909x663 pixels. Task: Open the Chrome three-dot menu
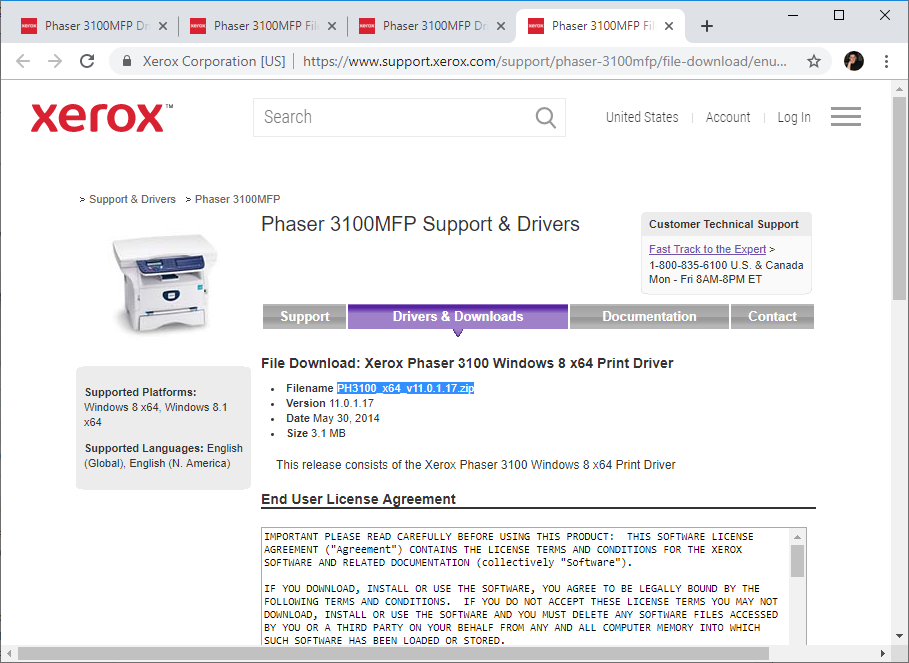(x=886, y=61)
